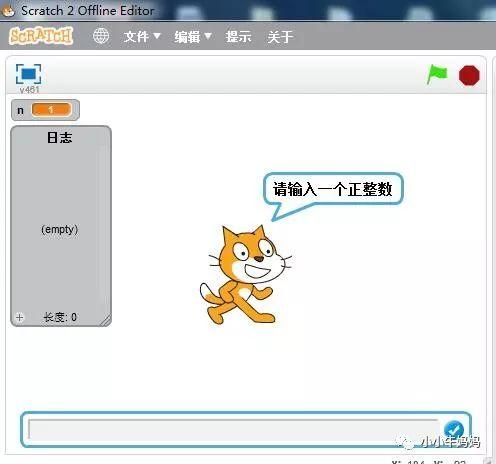Expand the 文件 dropdown arrow
The width and height of the screenshot is (496, 464).
click(x=157, y=35)
